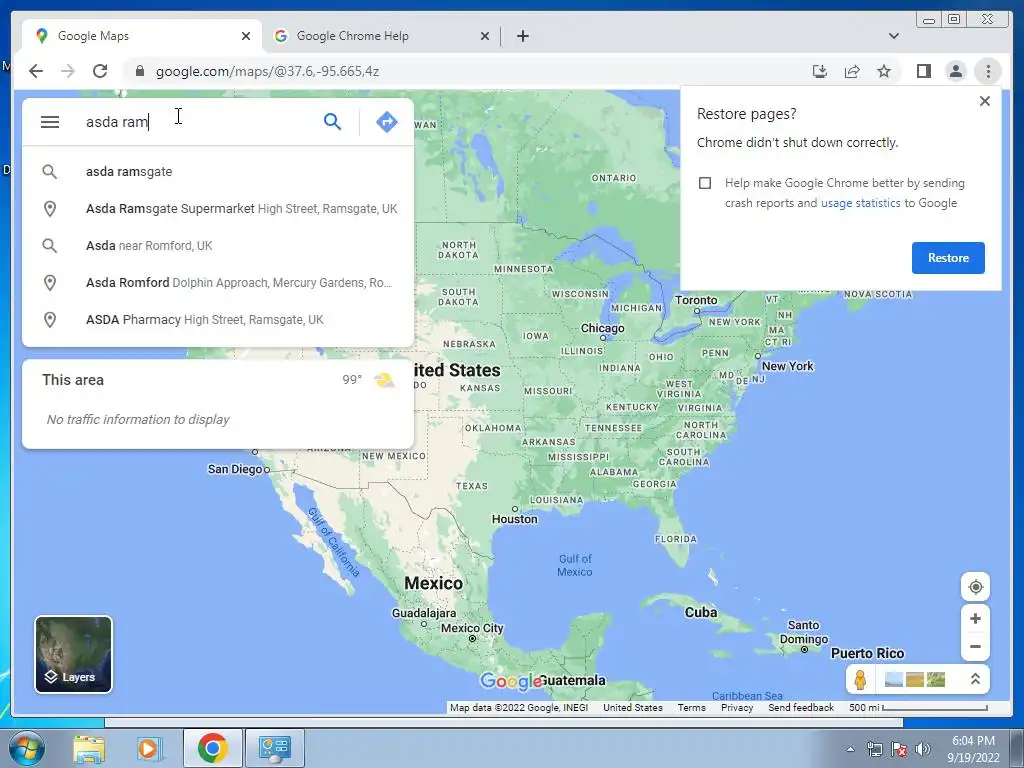
Task: Open Windows Explorer from the taskbar
Action: (x=89, y=748)
